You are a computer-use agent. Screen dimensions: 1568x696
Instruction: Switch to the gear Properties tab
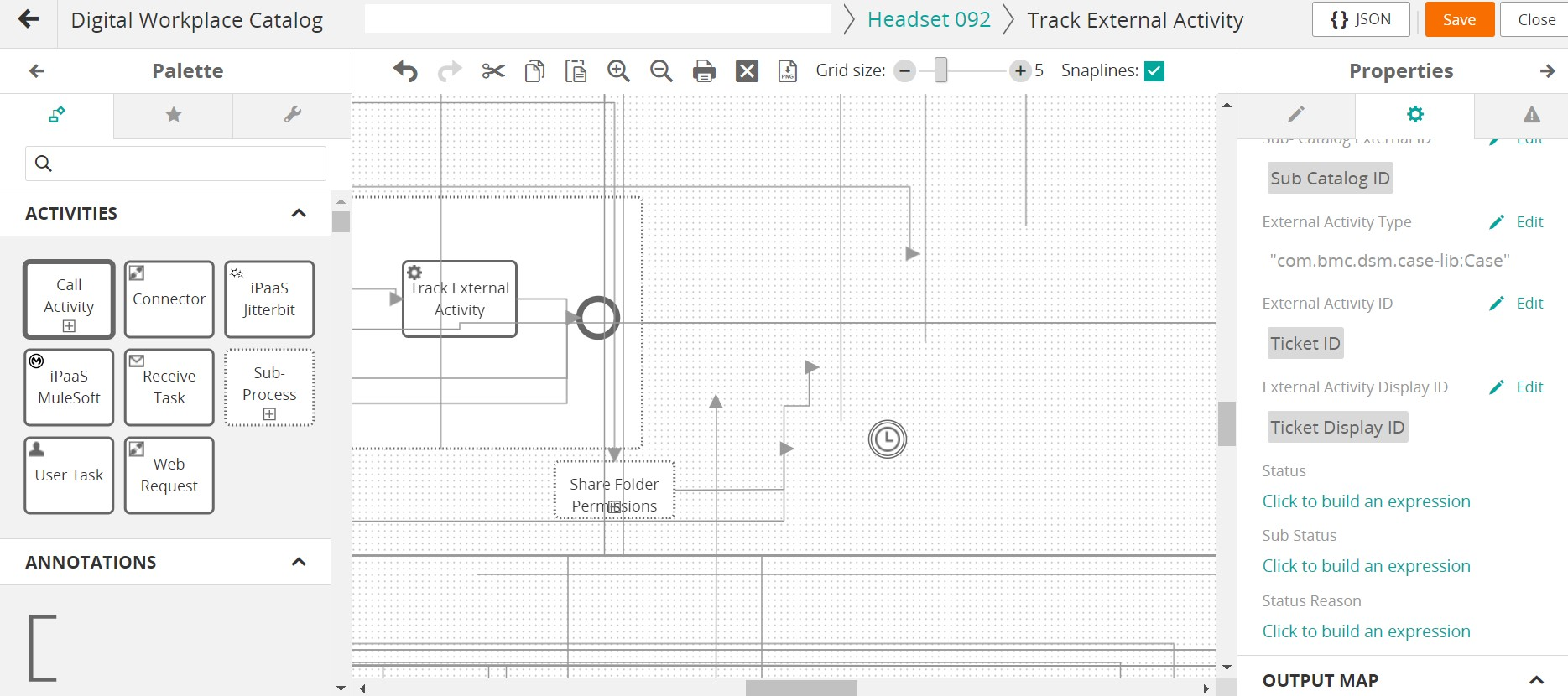1414,115
